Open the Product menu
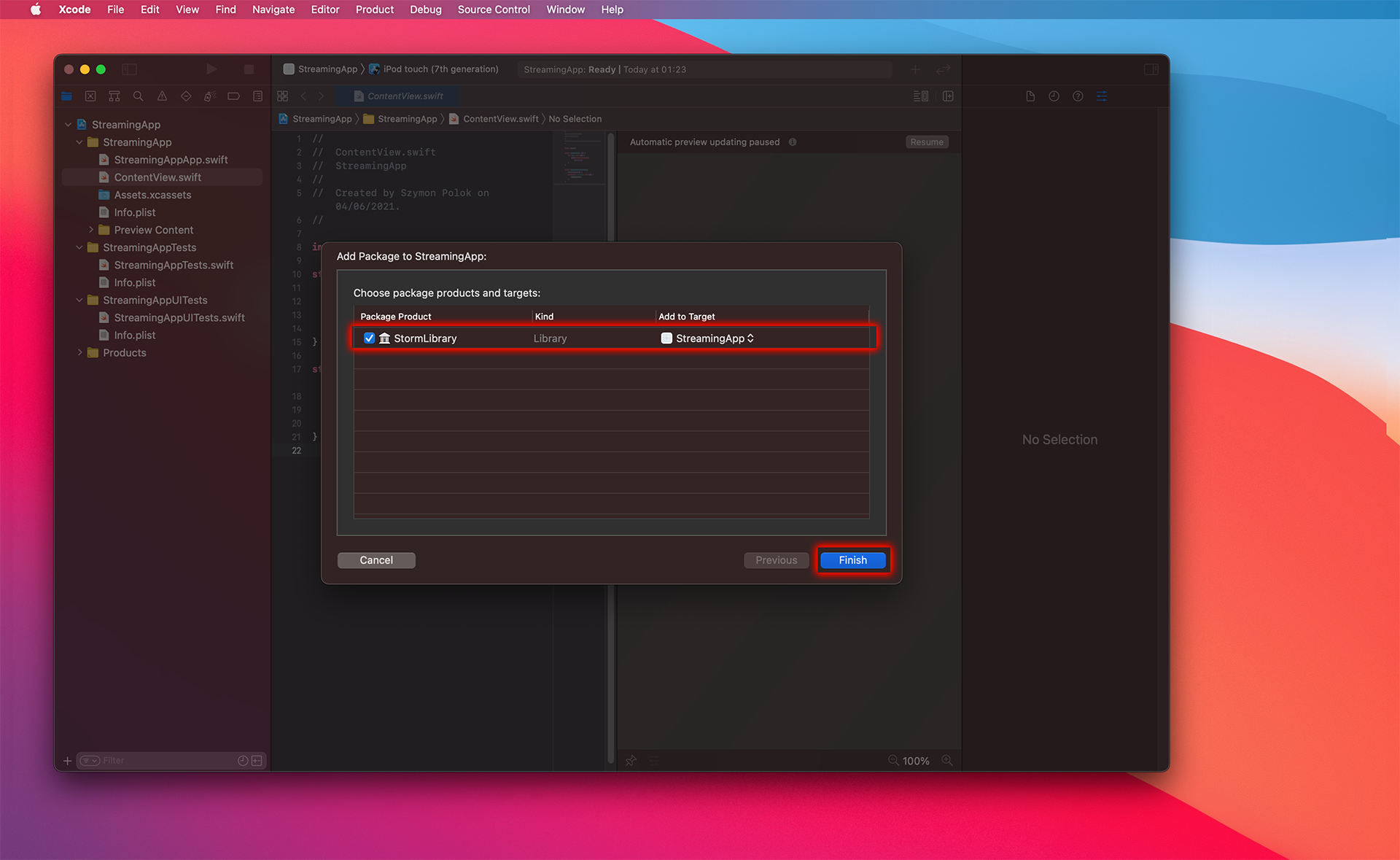Viewport: 1400px width, 860px height. (375, 9)
